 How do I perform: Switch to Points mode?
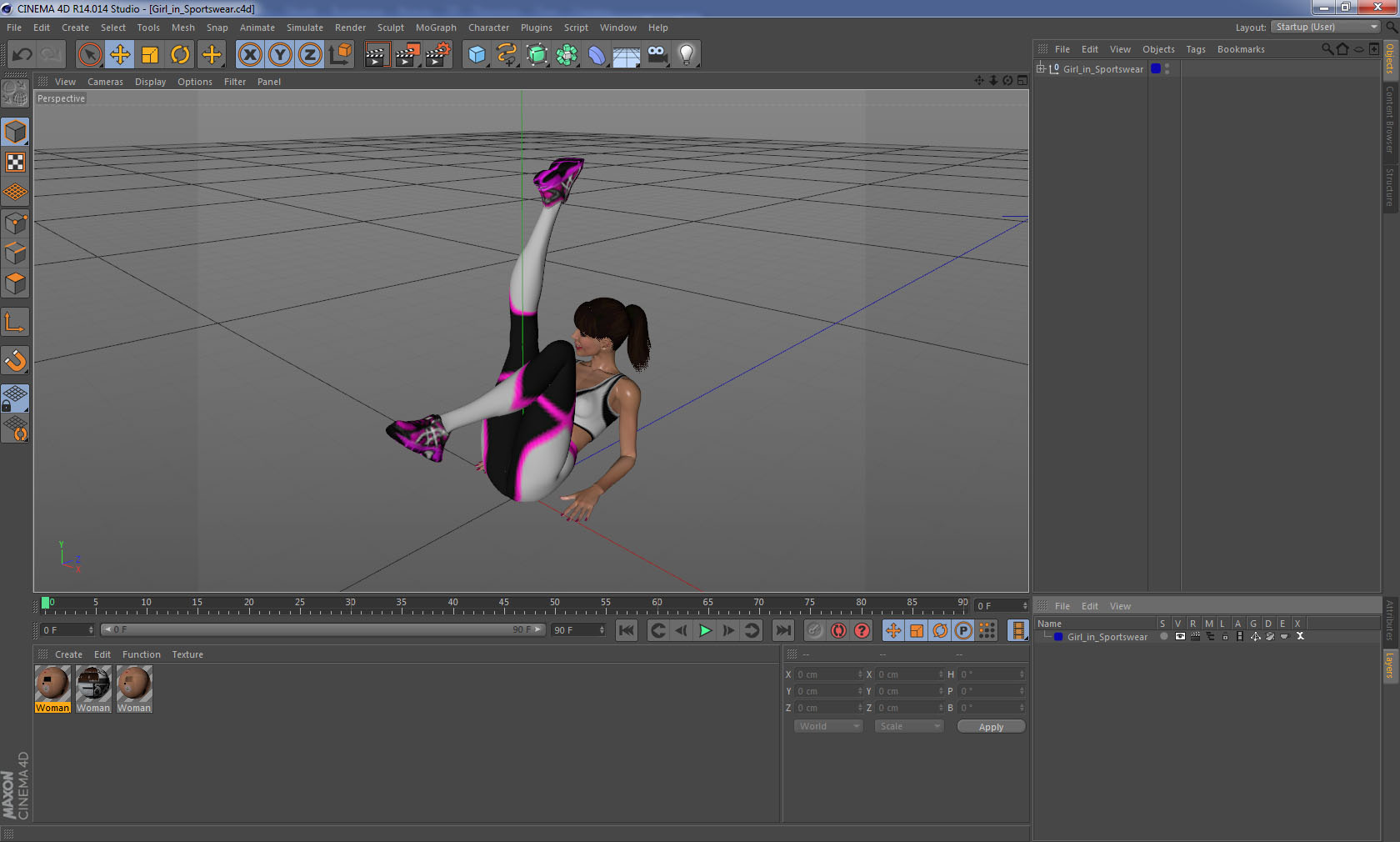pyautogui.click(x=15, y=223)
